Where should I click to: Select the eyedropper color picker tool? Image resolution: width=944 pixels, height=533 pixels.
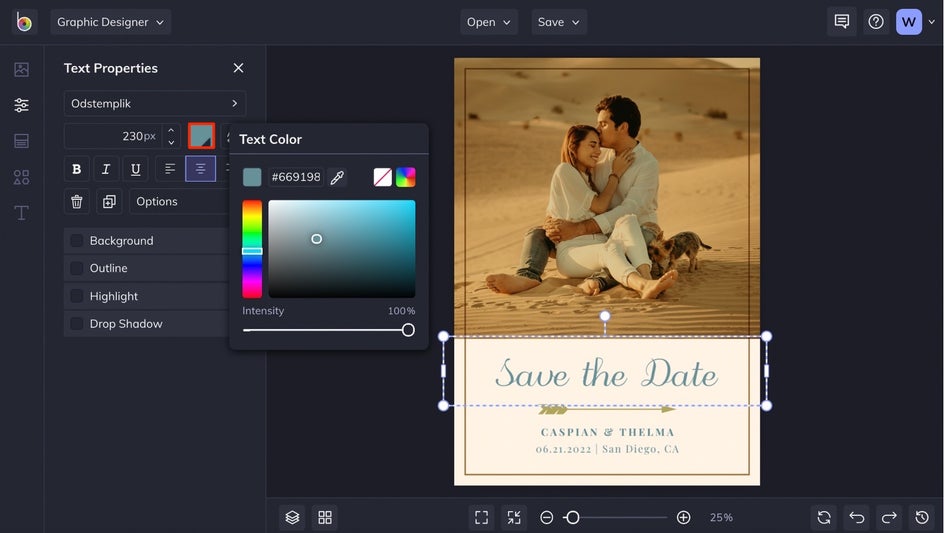[x=337, y=177]
